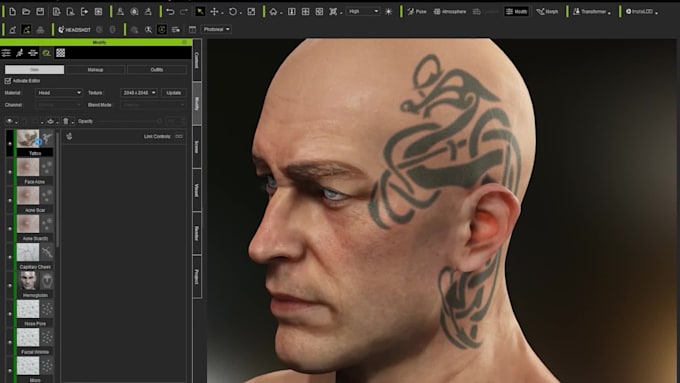Click the delete layer trash icon

point(65,121)
